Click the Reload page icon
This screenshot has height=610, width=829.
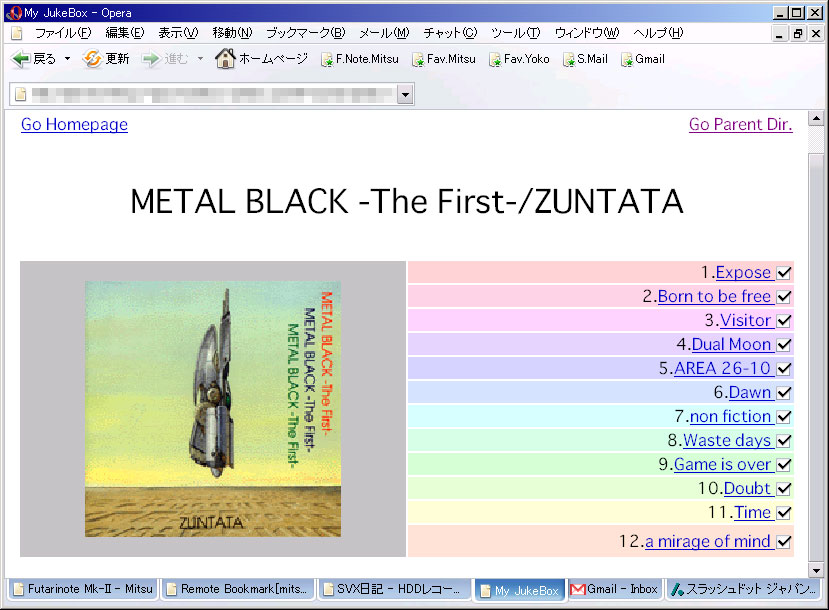click(92, 59)
